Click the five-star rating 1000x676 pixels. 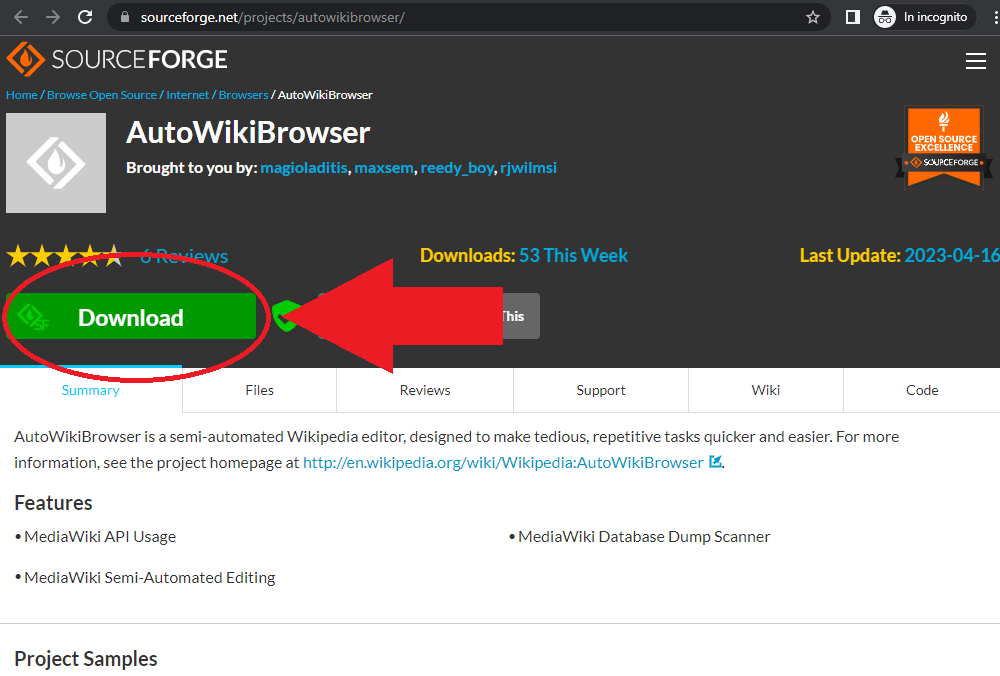[x=64, y=256]
